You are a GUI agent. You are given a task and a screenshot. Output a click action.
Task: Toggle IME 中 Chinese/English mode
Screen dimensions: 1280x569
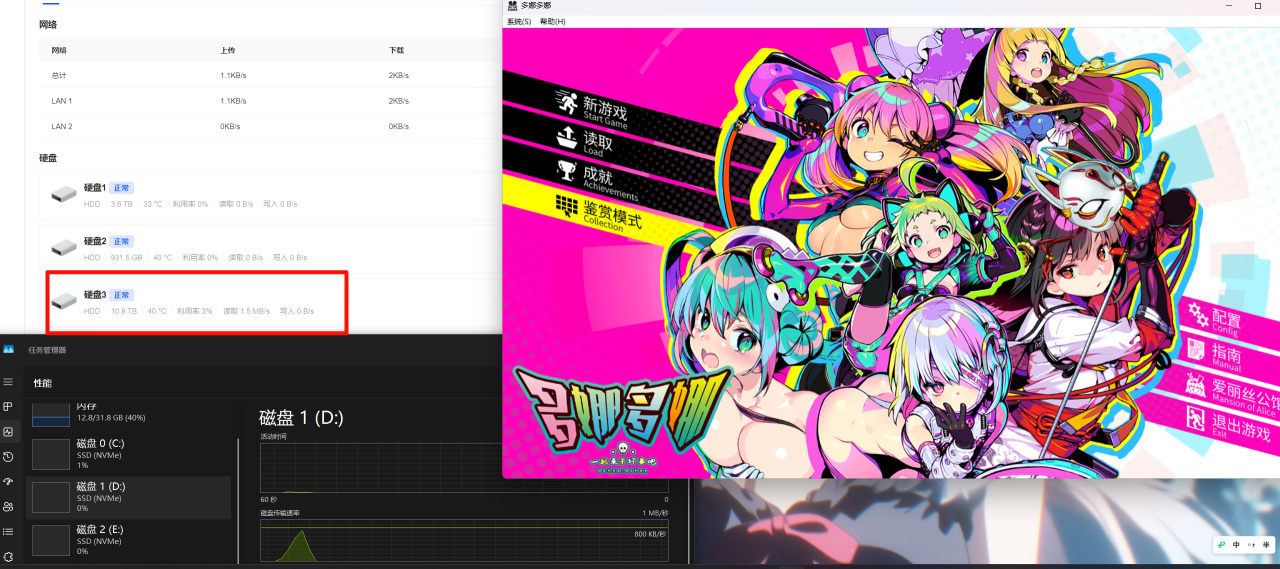point(1236,545)
